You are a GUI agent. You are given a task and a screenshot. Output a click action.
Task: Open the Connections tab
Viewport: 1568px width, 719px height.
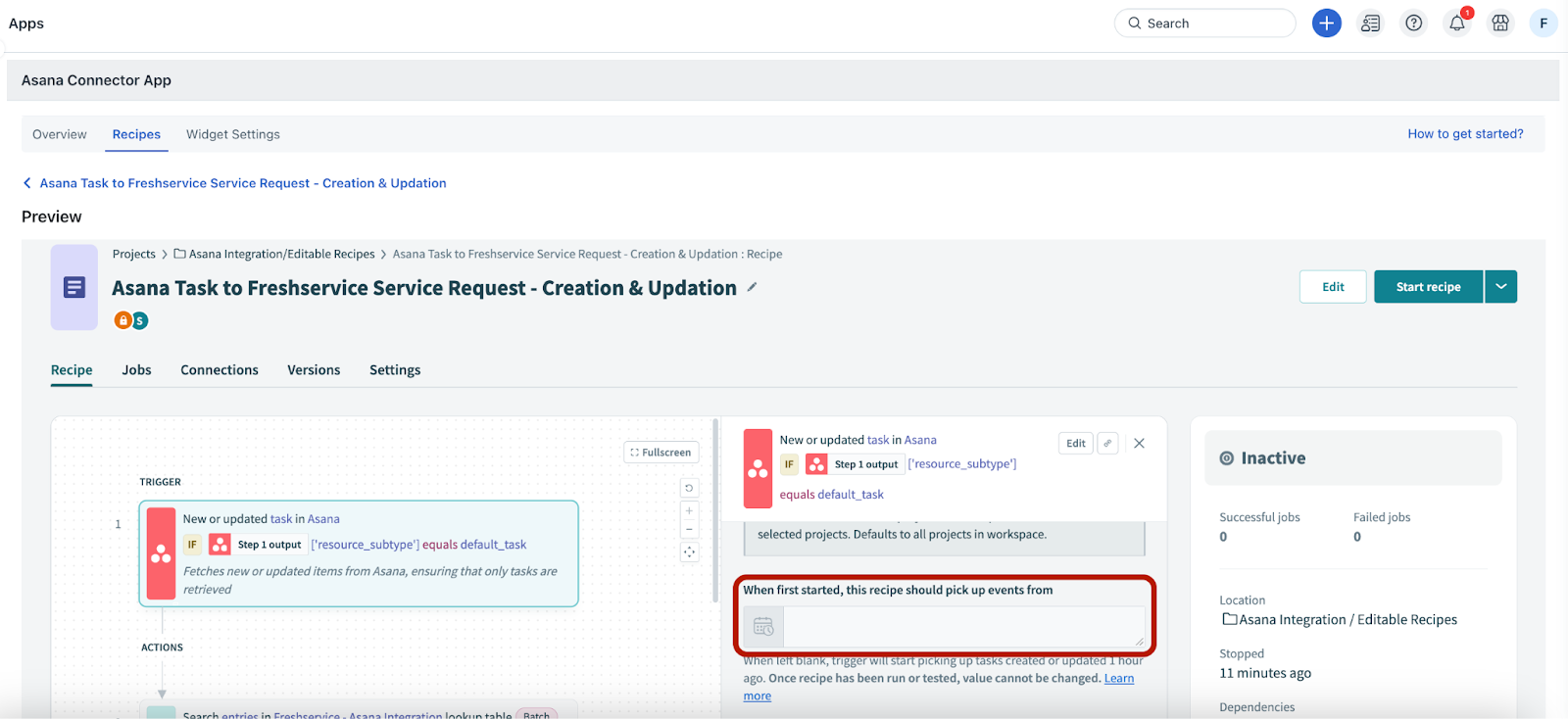click(220, 370)
